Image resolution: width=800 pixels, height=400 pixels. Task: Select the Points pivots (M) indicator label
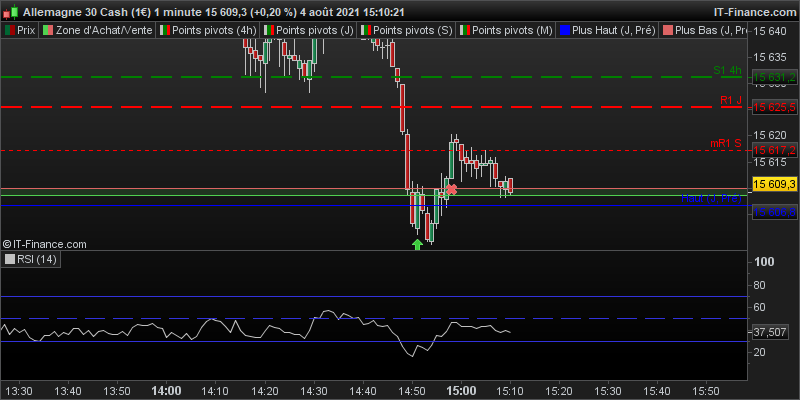pyautogui.click(x=507, y=30)
